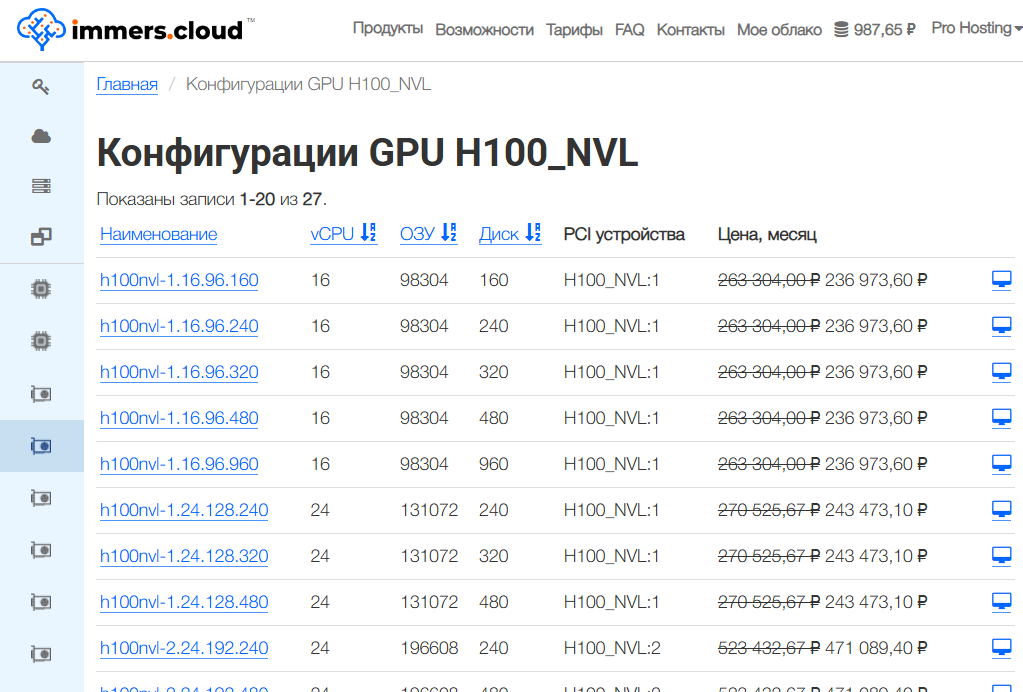The height and width of the screenshot is (692, 1023).
Task: Open the cloud icon in the sidebar
Action: coord(41,137)
